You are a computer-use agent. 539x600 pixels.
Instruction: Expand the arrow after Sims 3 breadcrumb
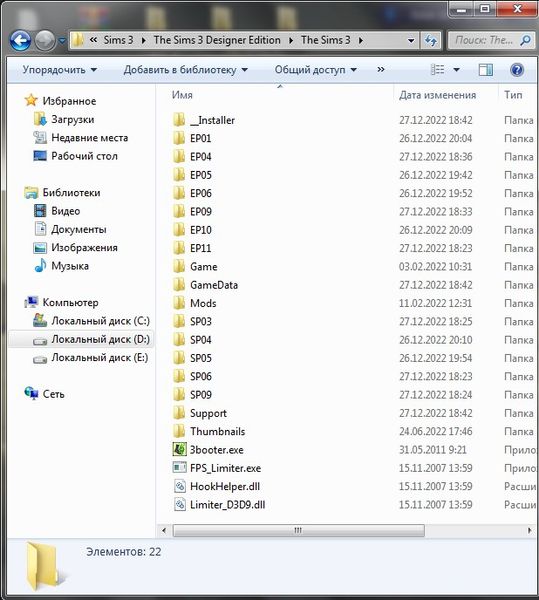pyautogui.click(x=143, y=40)
